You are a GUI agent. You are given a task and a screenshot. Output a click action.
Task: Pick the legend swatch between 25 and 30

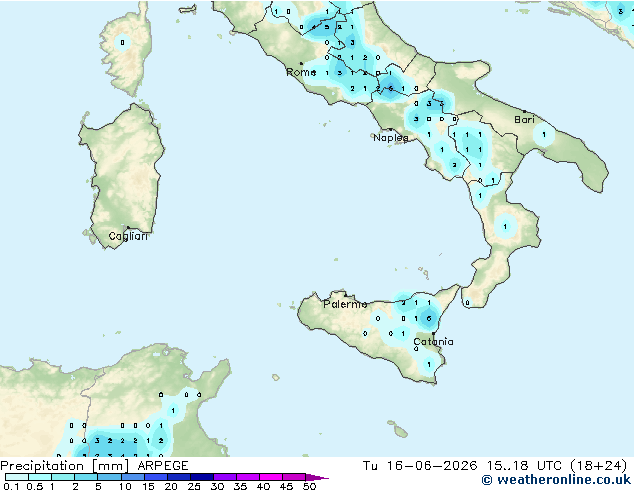click(x=201, y=477)
